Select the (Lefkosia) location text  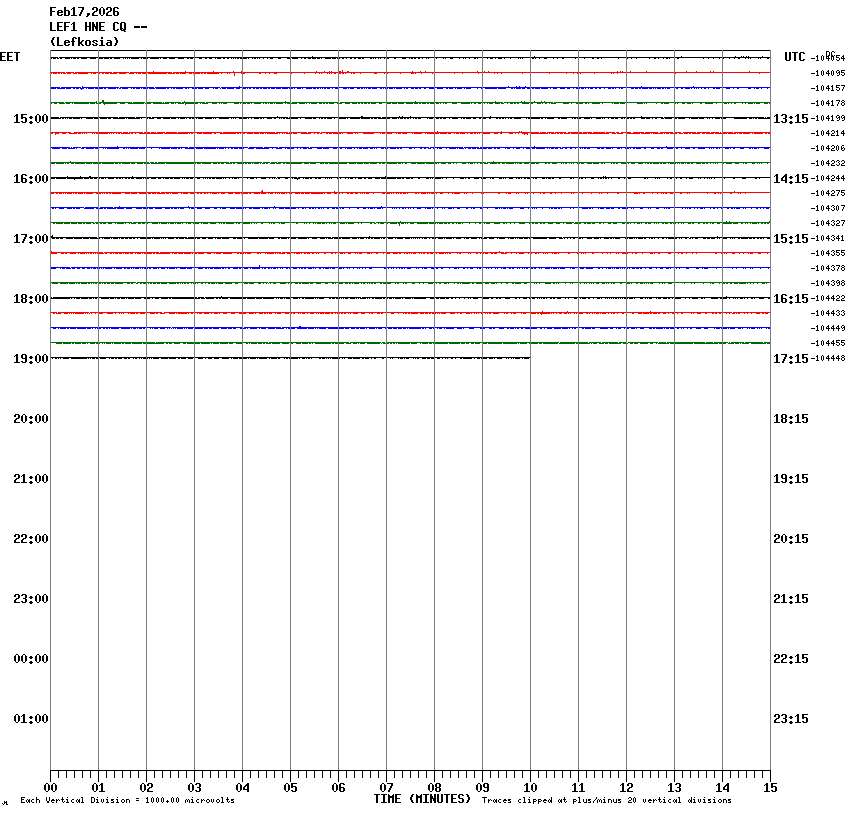(84, 42)
